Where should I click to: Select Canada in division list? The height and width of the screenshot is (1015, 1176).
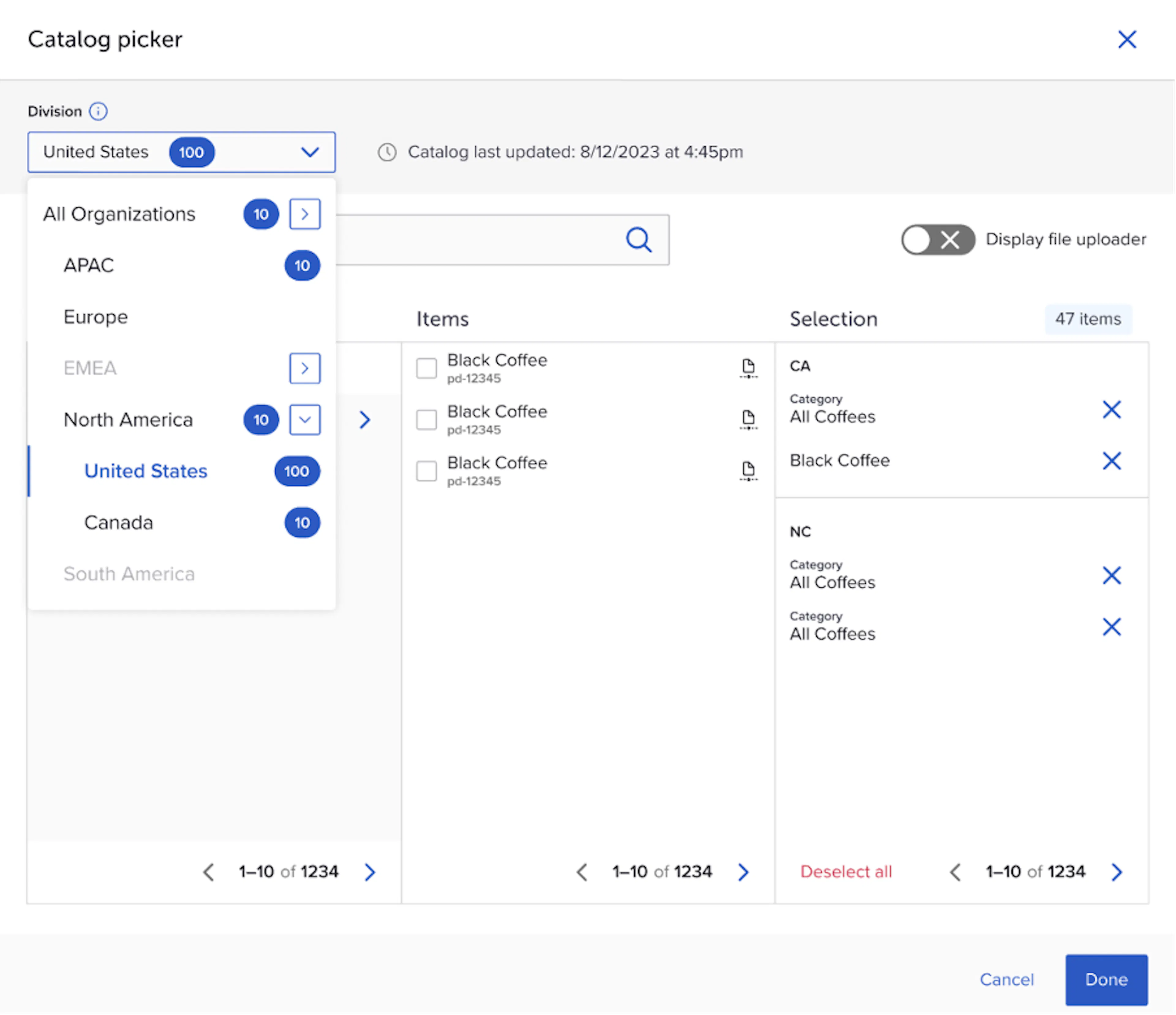point(182,522)
